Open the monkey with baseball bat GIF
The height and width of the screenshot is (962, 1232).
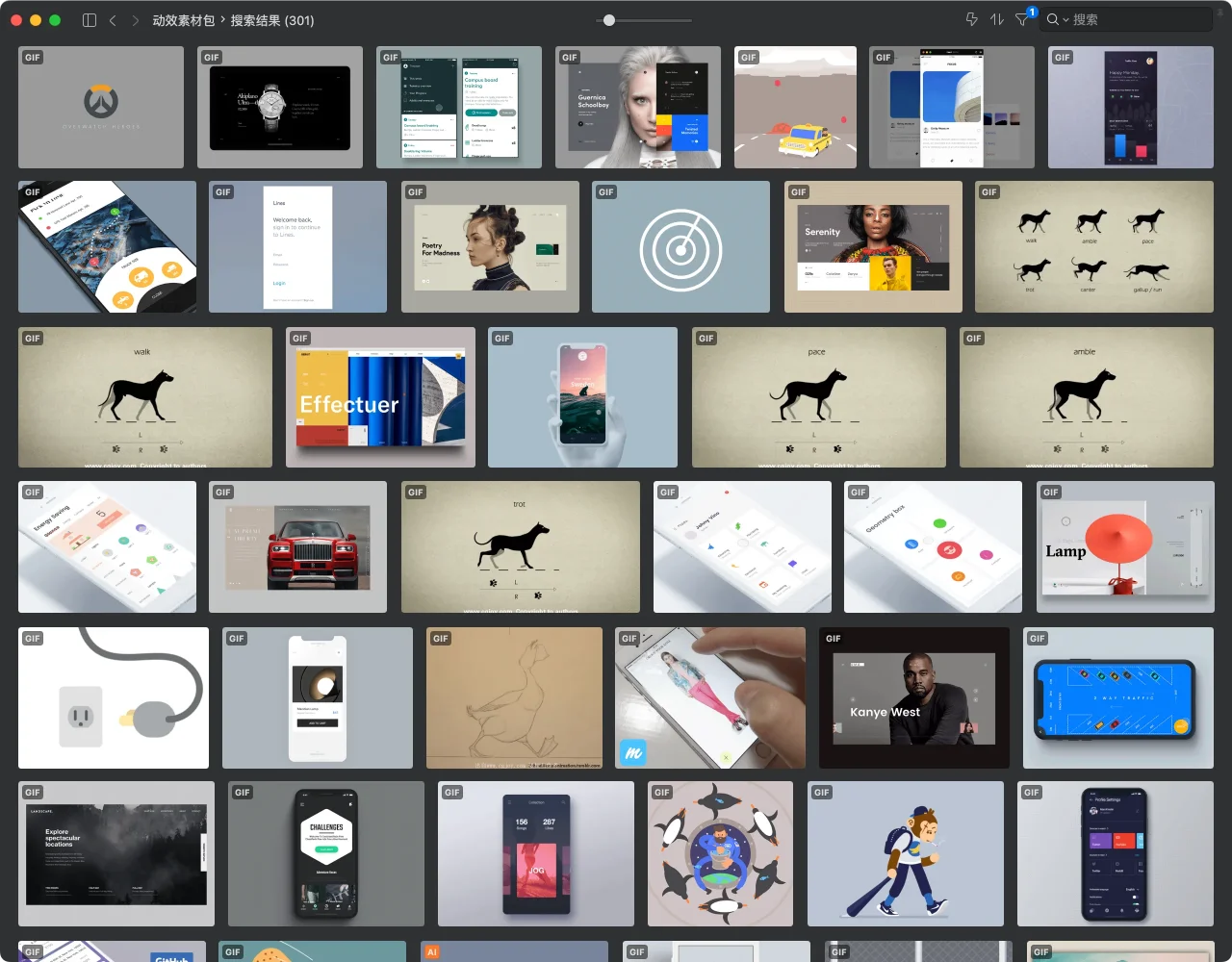(906, 854)
